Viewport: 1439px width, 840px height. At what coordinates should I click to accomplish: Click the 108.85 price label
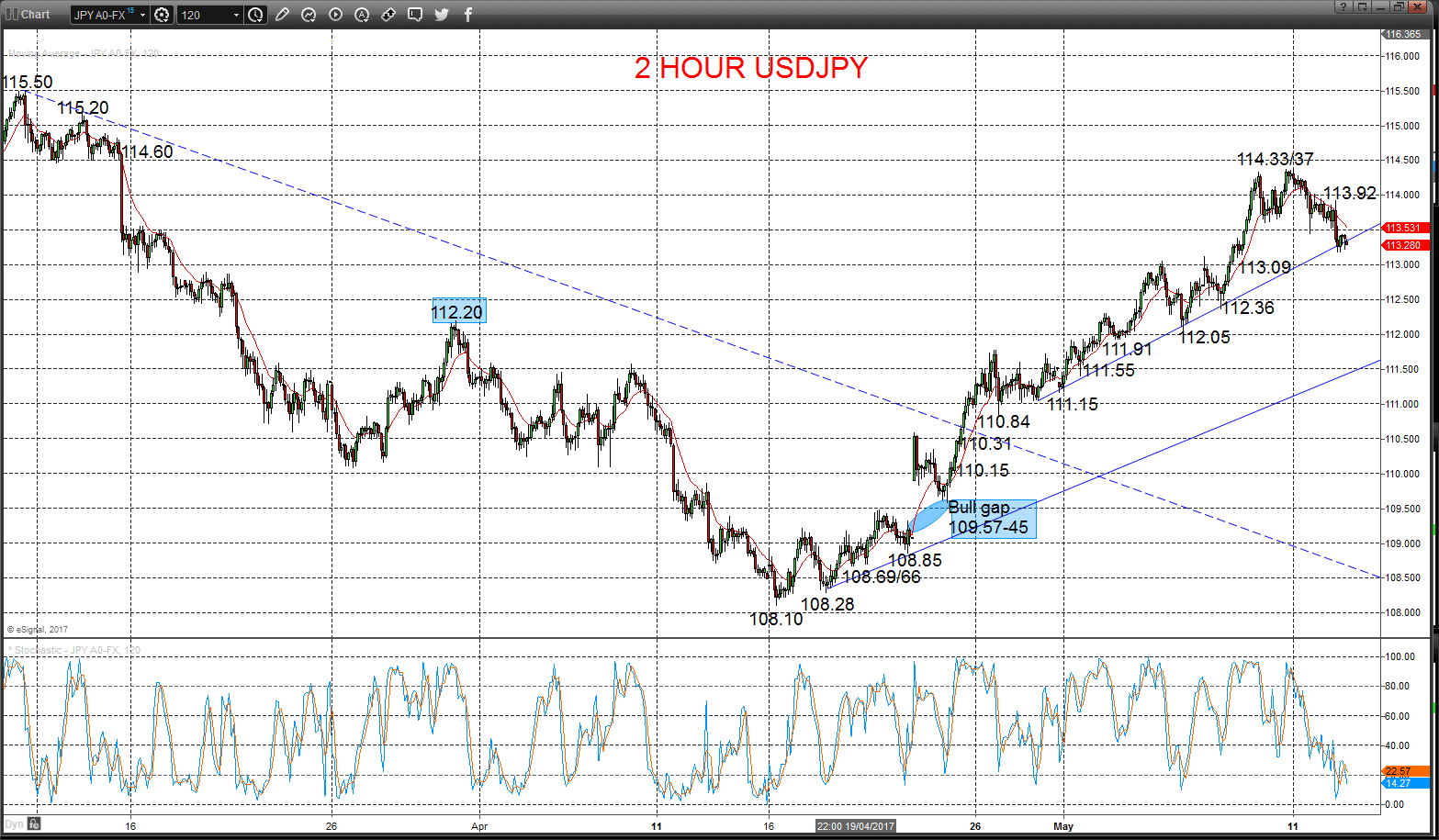pos(915,560)
